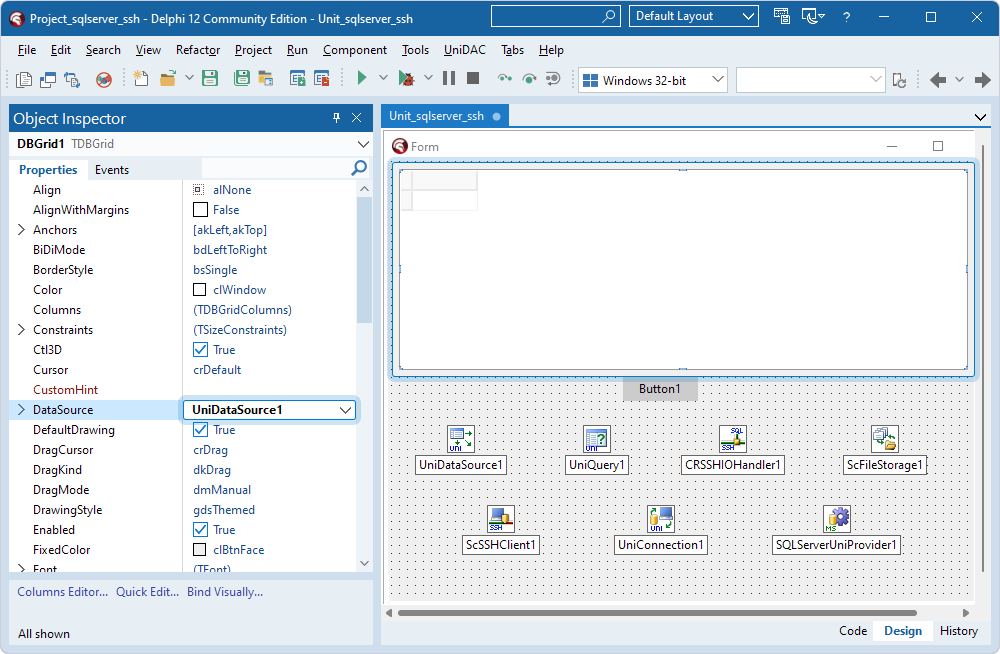Switch to the Events tab in Object Inspector
Viewport: 1000px width, 654px height.
[x=111, y=169]
